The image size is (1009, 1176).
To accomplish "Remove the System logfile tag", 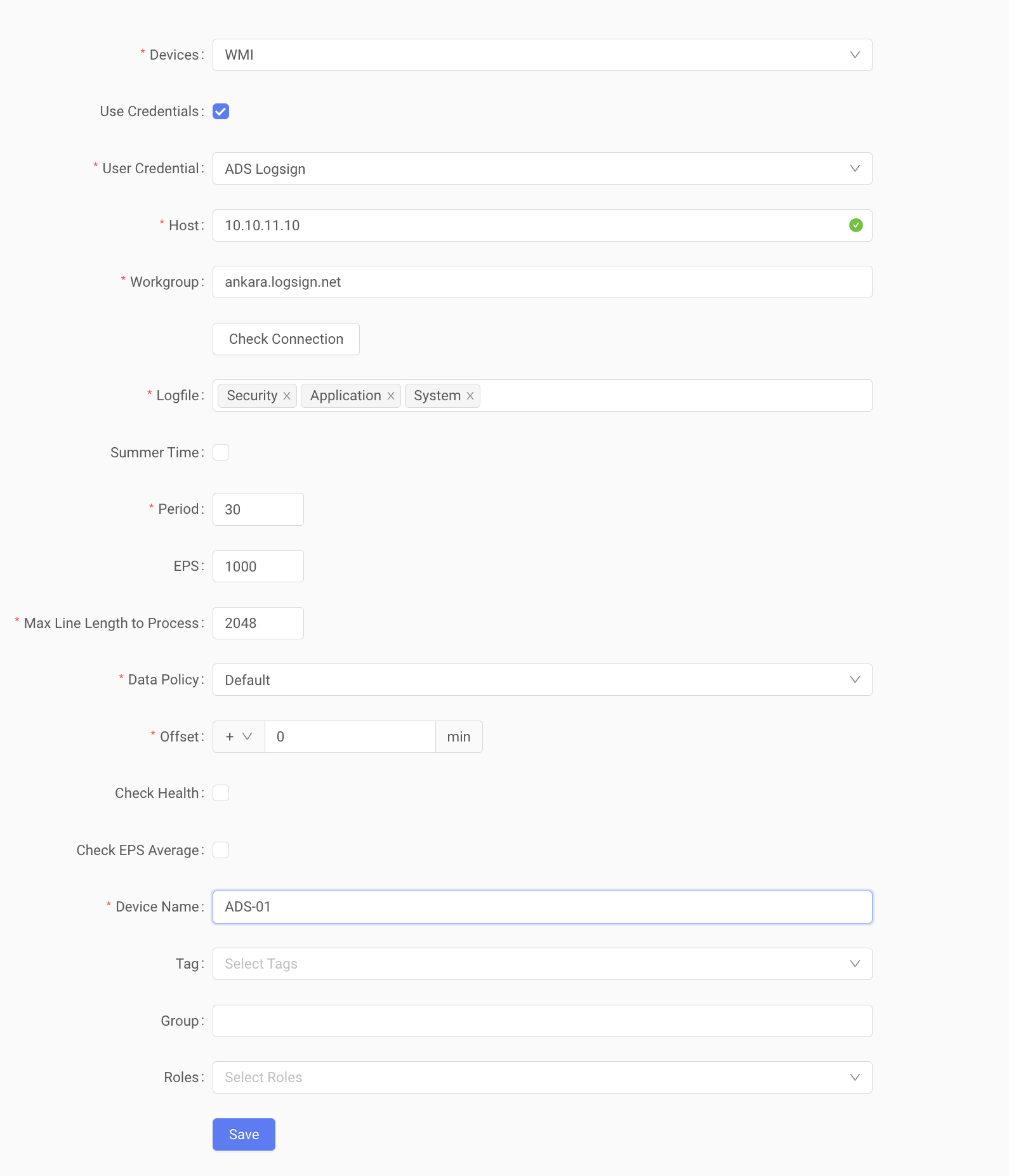I will coord(470,396).
